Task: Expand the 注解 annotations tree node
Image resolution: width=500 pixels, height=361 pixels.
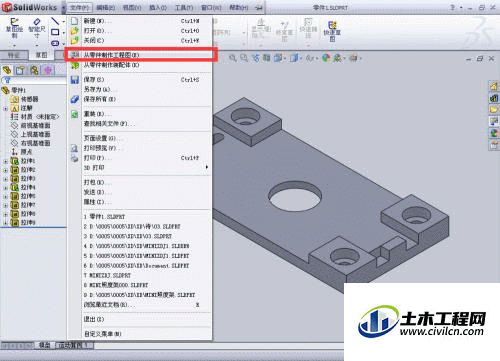Action: click(x=5, y=108)
